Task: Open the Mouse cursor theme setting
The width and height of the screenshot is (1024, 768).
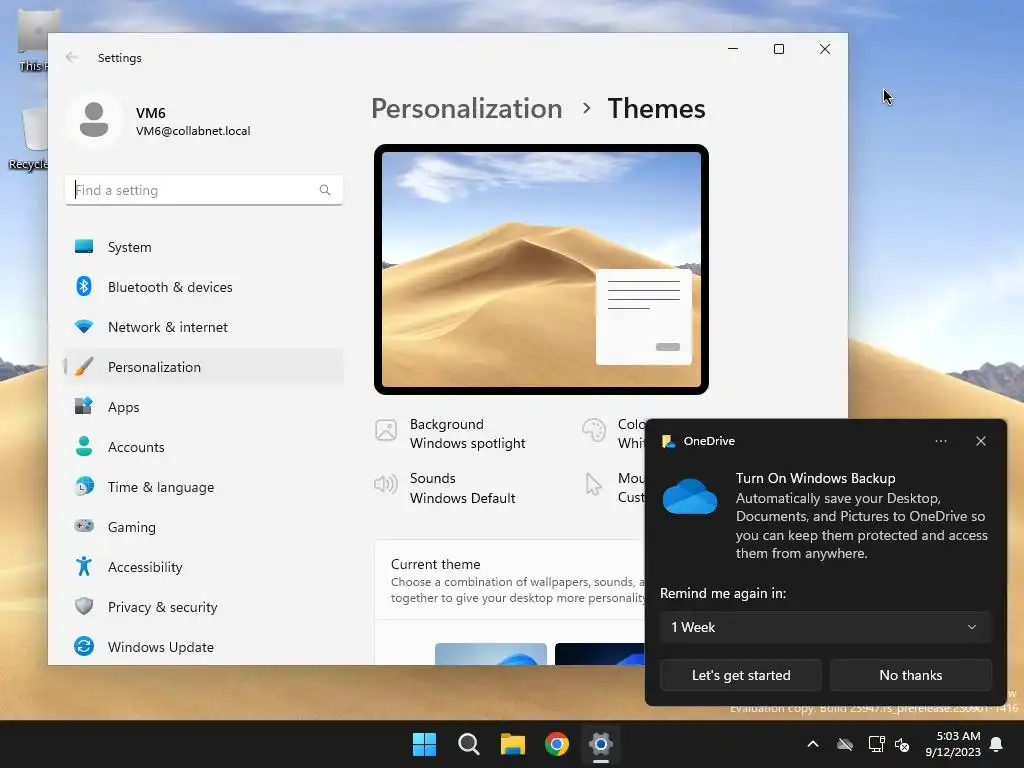Action: pos(613,488)
